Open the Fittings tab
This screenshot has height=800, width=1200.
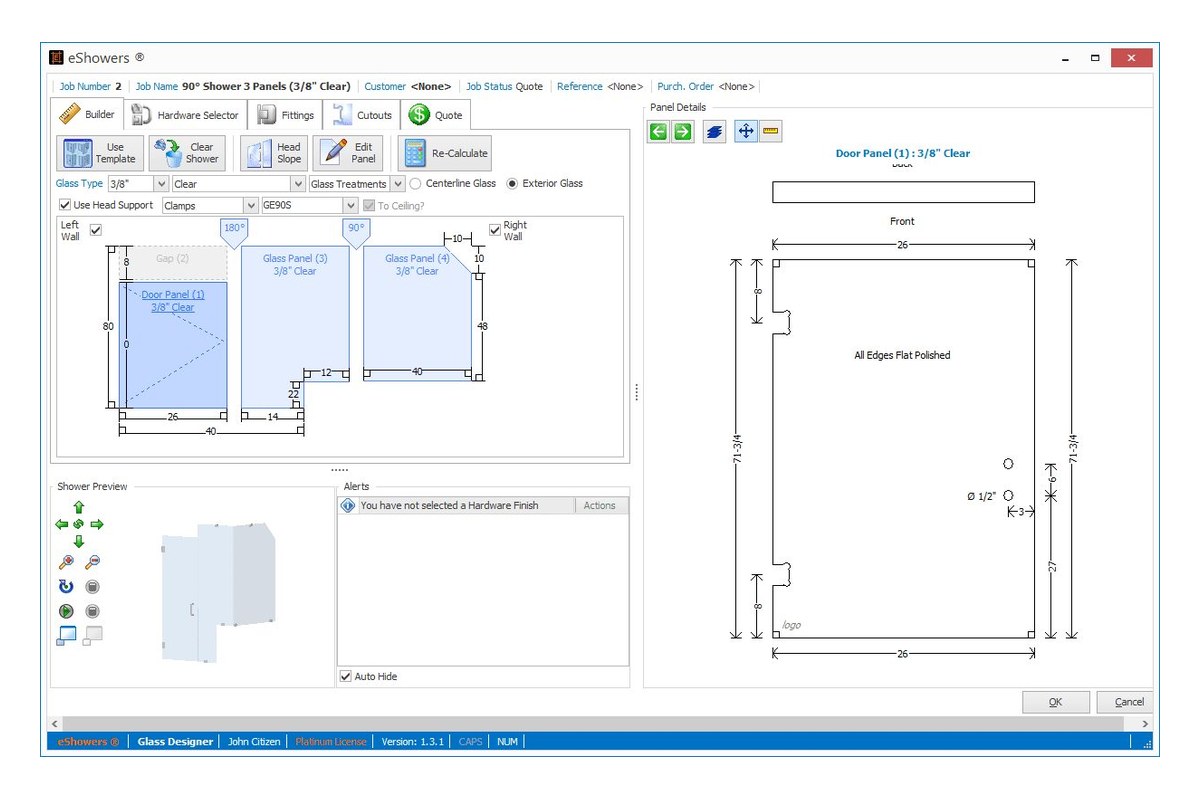click(287, 115)
